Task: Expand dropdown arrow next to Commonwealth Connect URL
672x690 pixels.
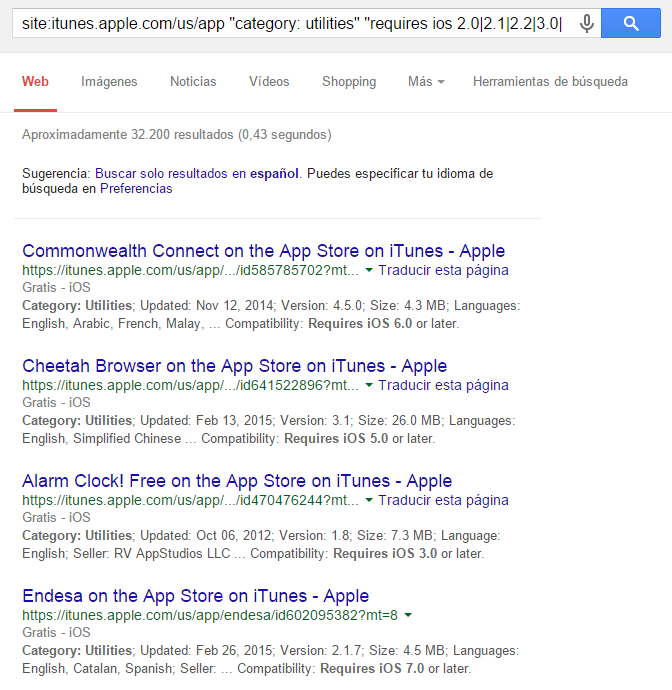Action: click(369, 270)
